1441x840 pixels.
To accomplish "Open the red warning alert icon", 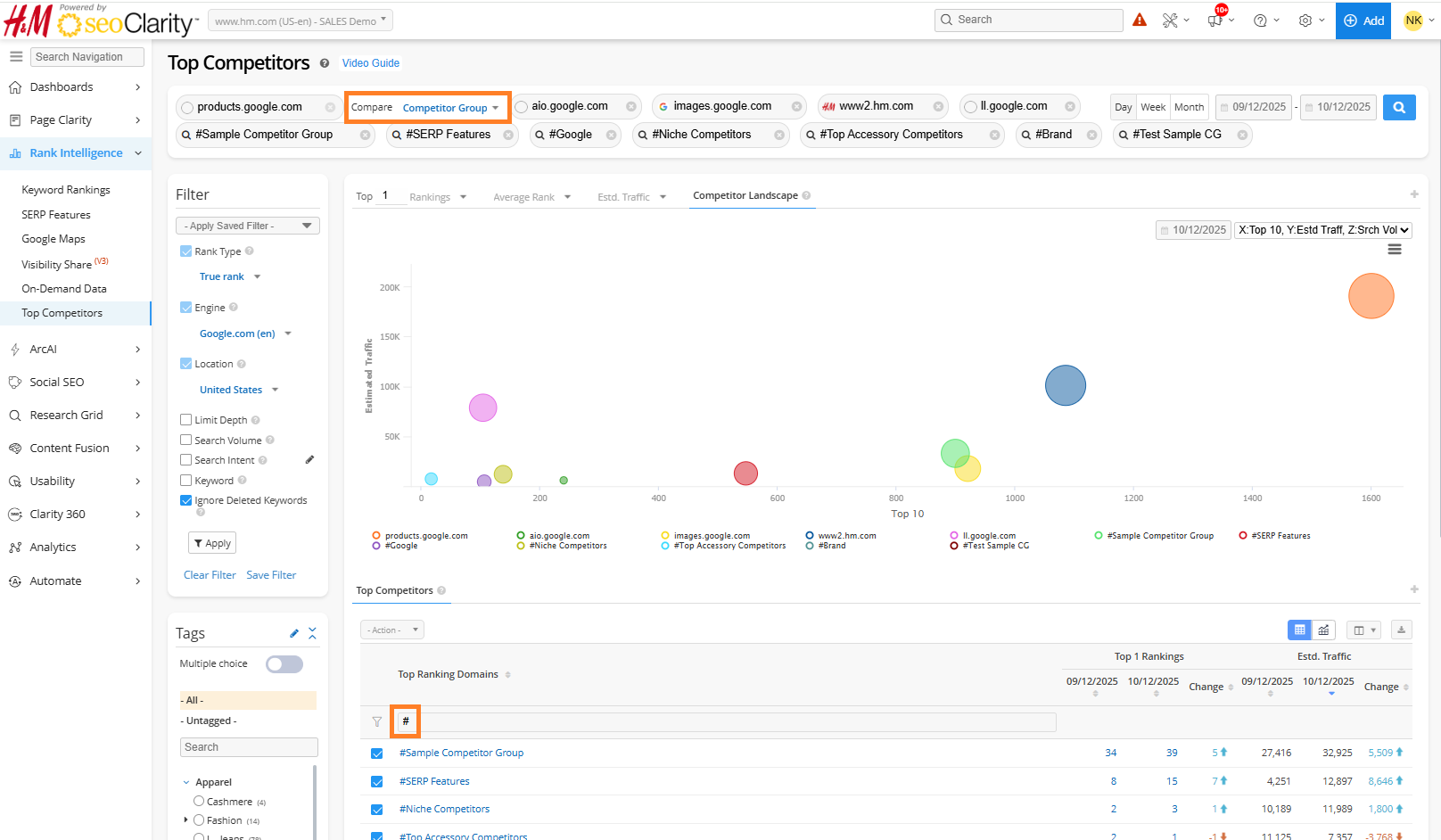I will [1140, 20].
